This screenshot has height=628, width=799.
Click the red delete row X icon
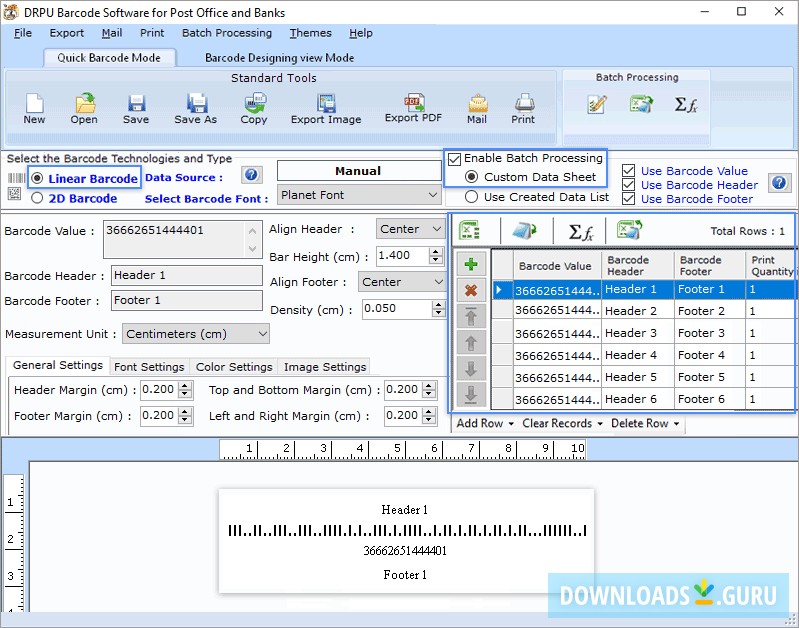click(x=471, y=290)
